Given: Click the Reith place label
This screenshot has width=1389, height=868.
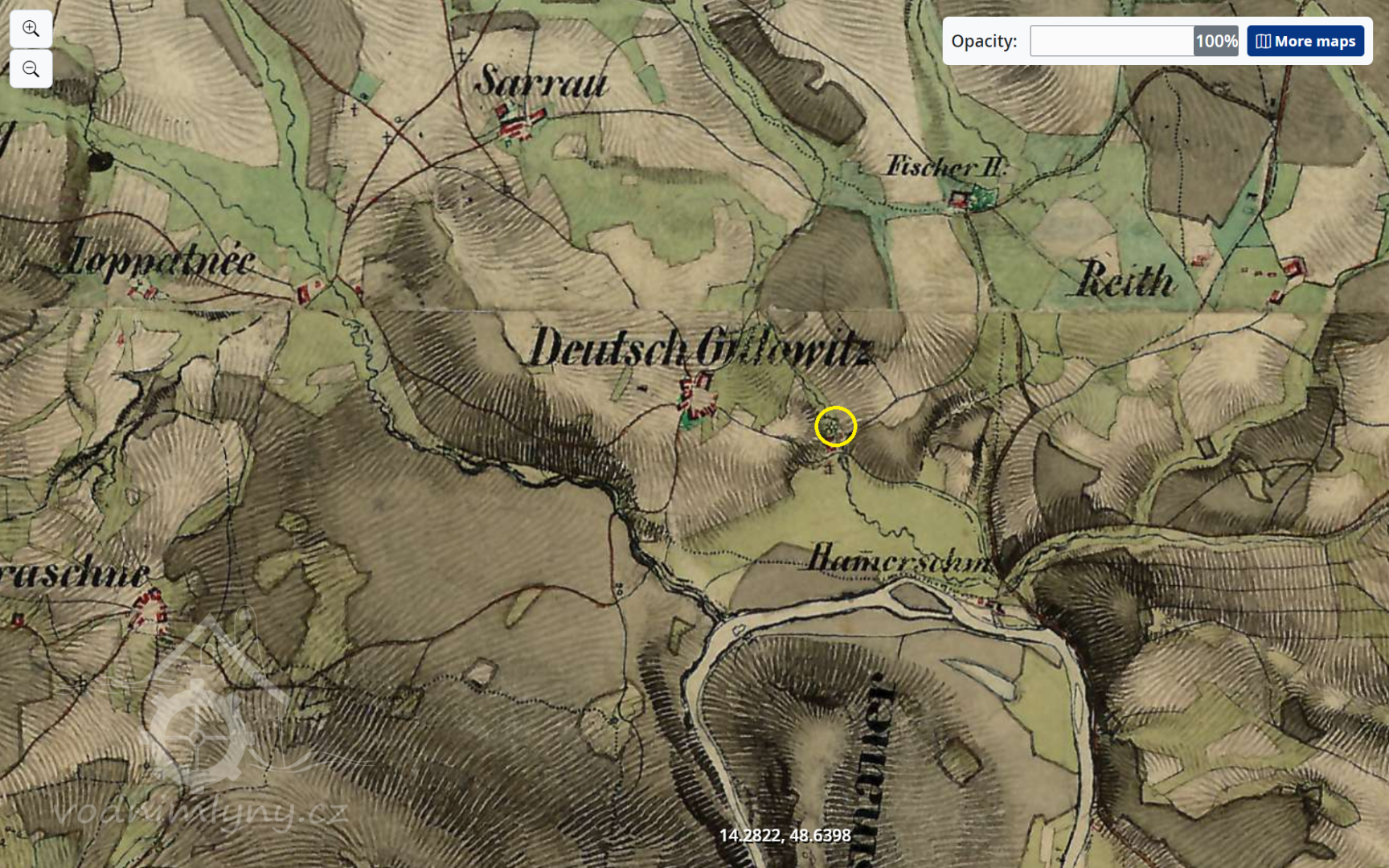Looking at the screenshot, I should (1125, 280).
